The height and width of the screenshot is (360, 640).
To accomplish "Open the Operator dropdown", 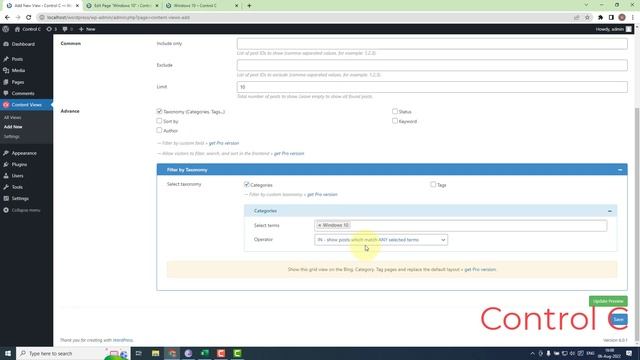I will click(x=381, y=240).
